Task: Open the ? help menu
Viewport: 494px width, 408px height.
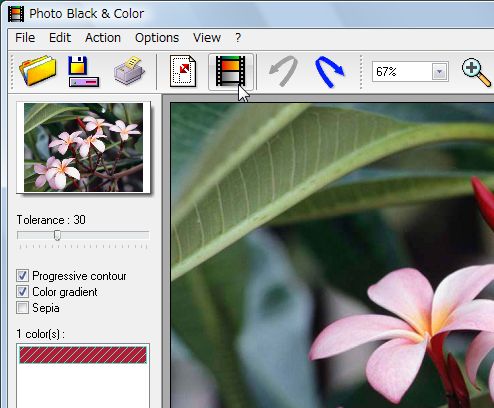Action: 238,38
